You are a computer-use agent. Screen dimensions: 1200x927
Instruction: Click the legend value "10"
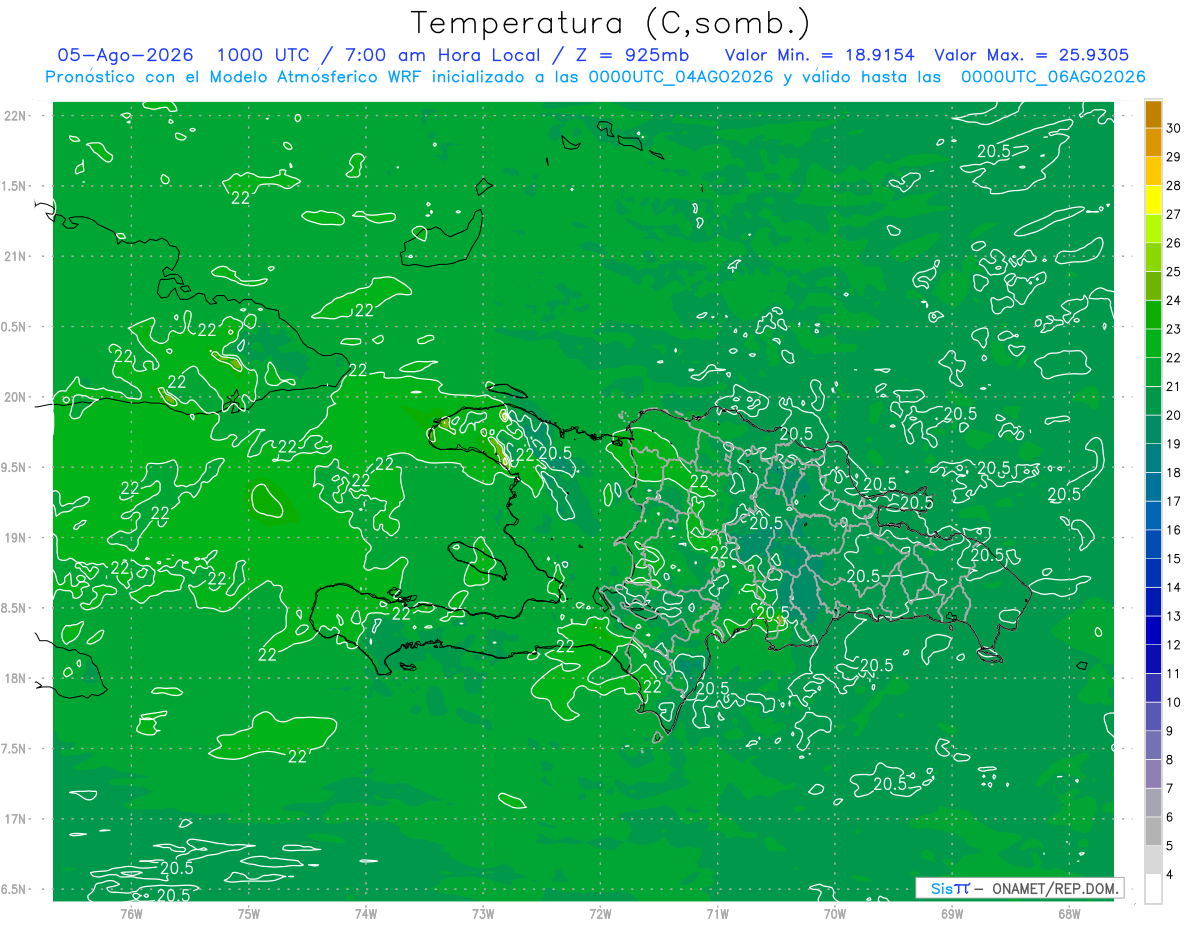tap(1173, 703)
